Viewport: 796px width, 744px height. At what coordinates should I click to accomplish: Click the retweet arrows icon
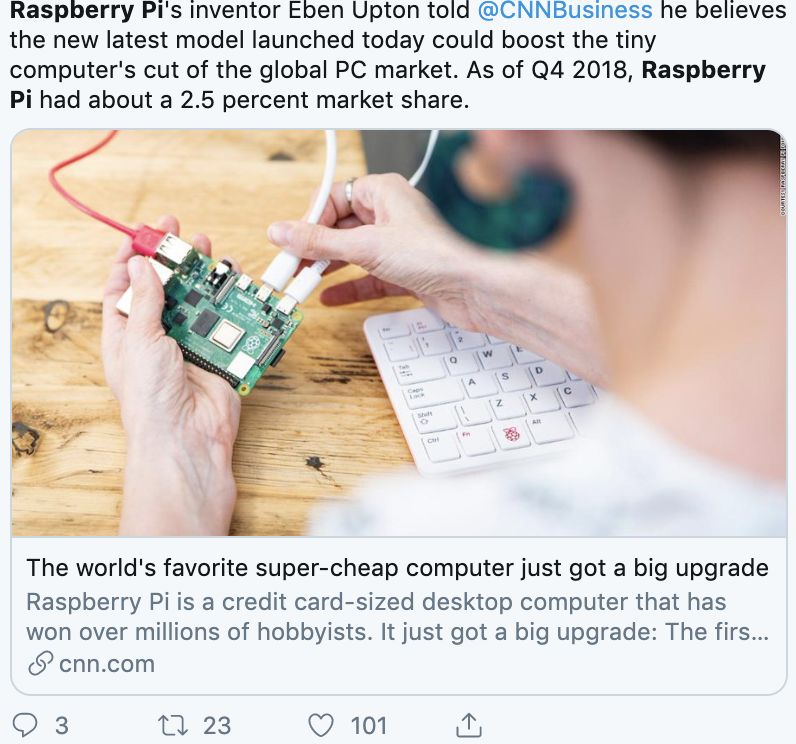(173, 724)
